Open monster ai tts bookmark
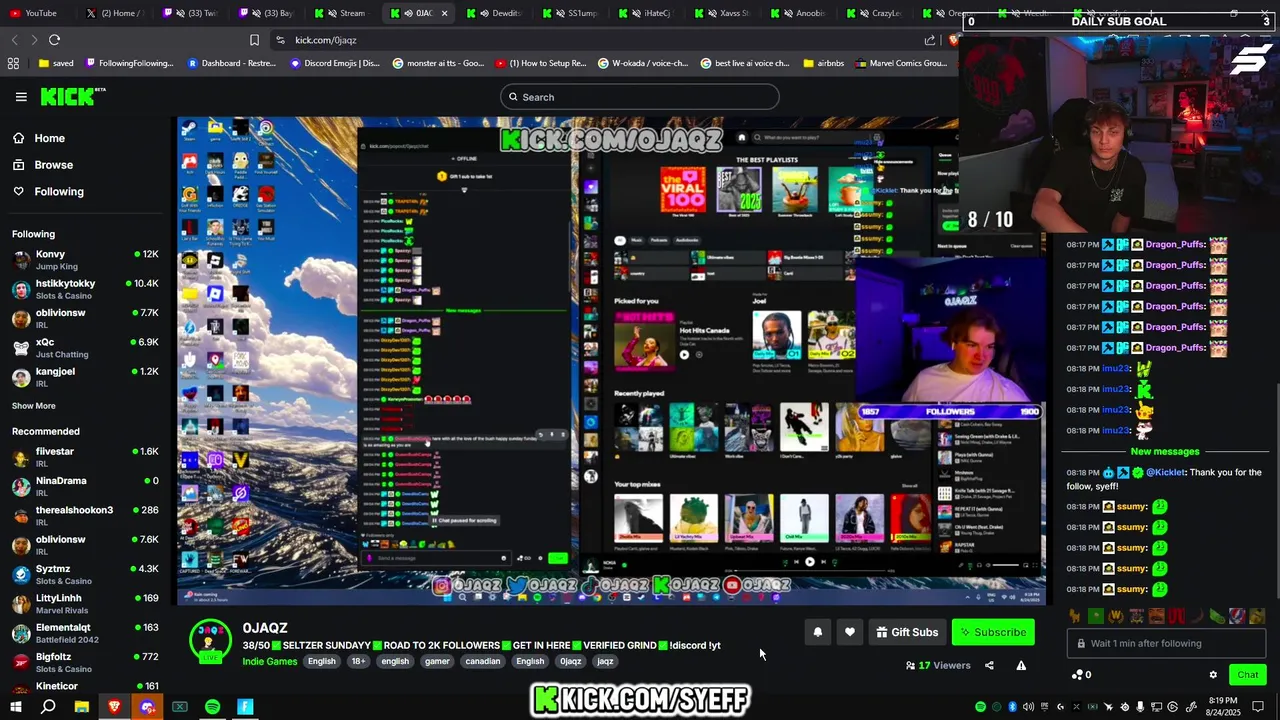The image size is (1280, 720). click(x=436, y=63)
